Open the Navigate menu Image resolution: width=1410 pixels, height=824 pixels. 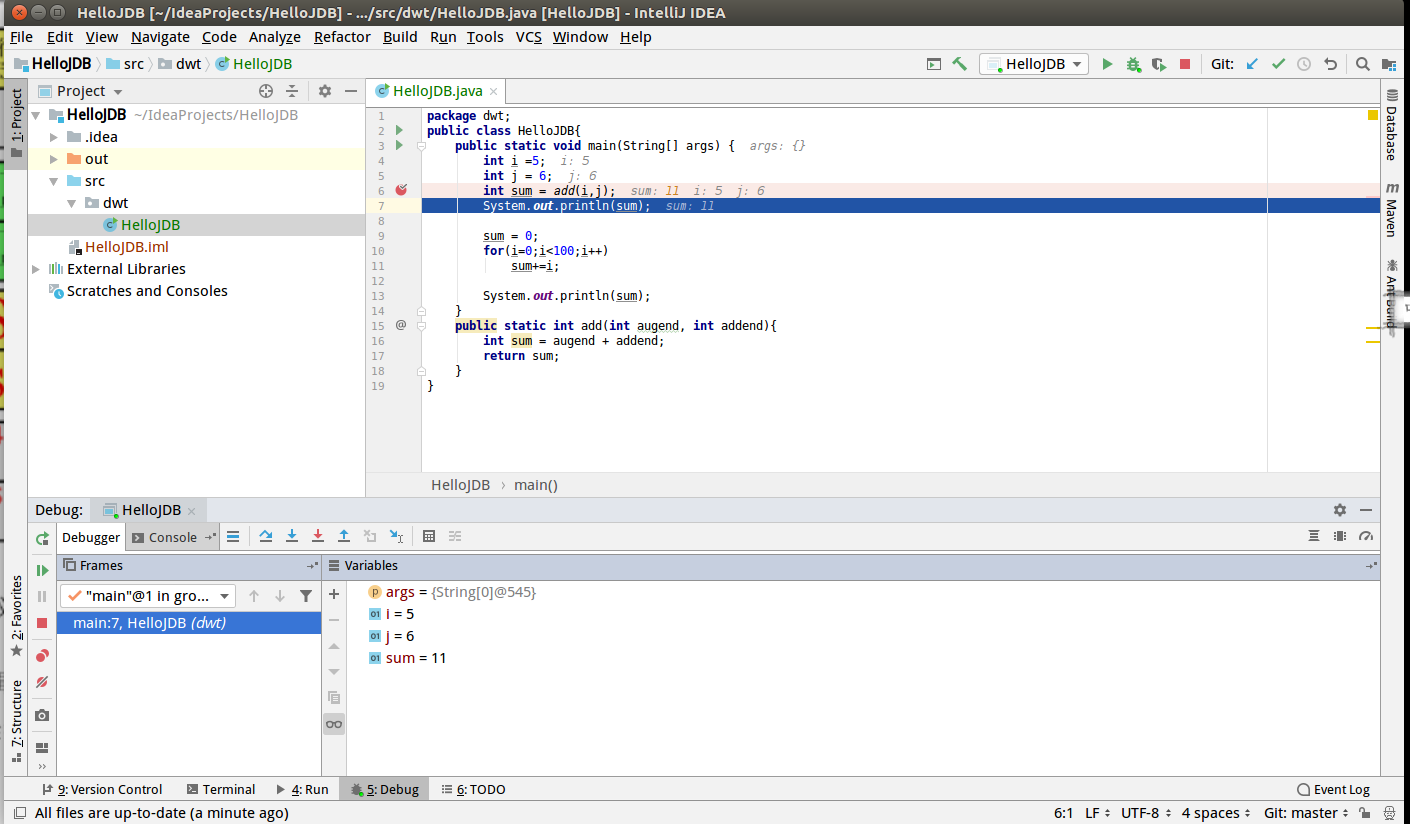[x=160, y=37]
